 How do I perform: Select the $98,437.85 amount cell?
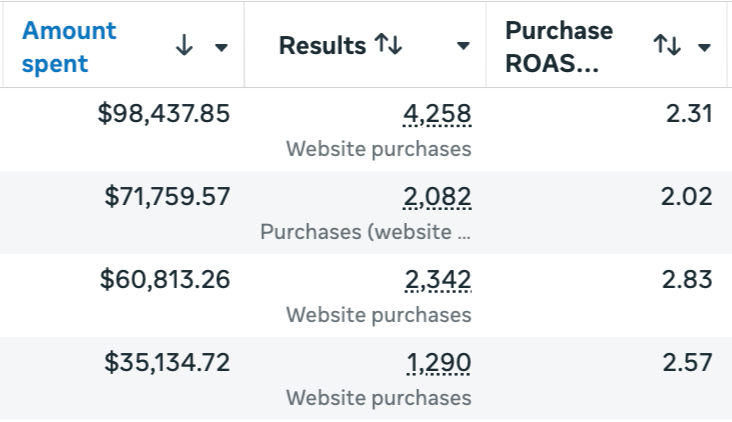[164, 113]
